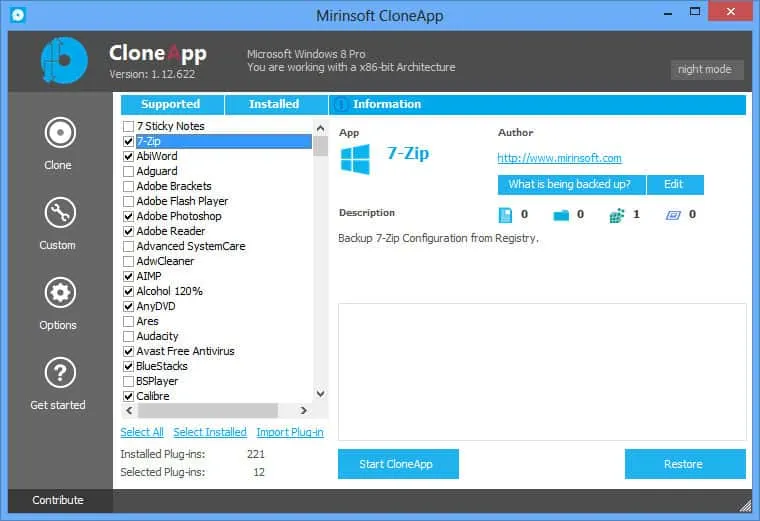760x521 pixels.
Task: Uncheck the AIMP checkbox
Action: click(x=128, y=277)
